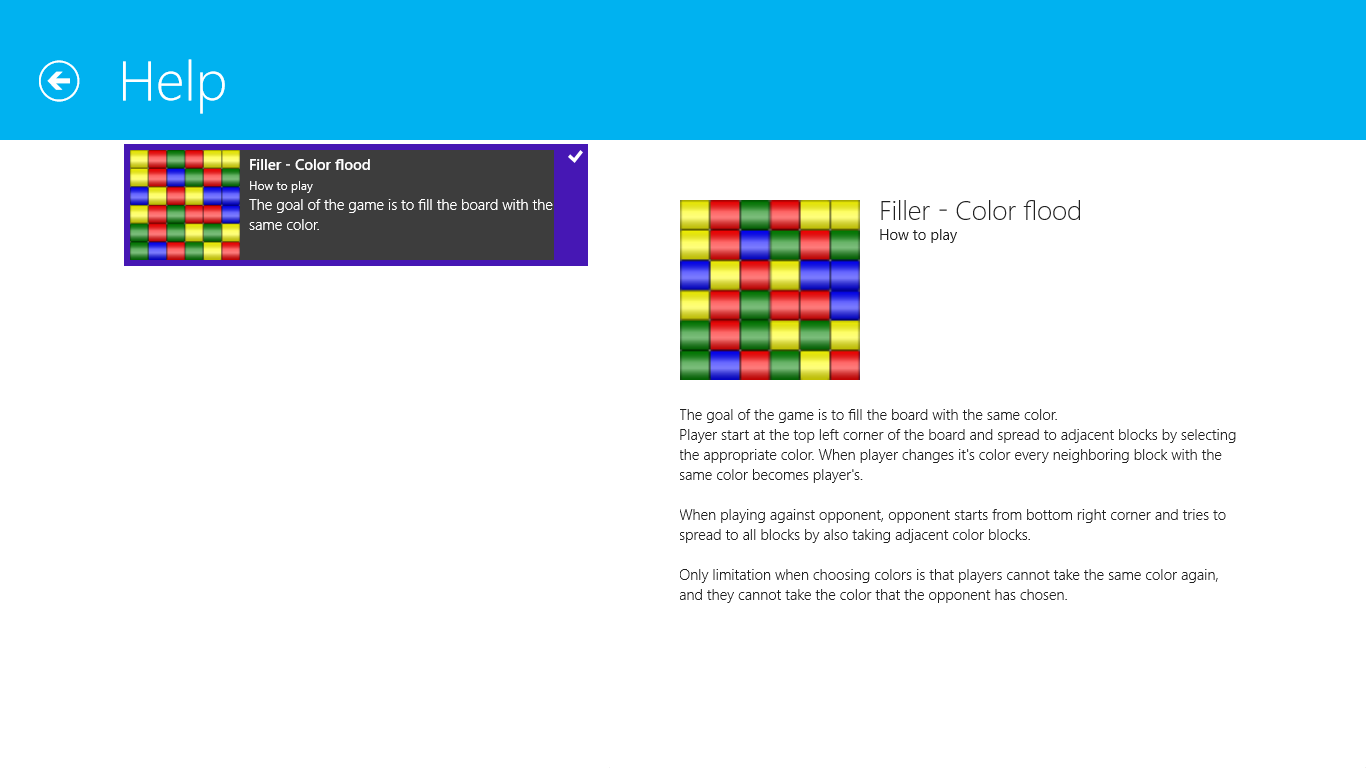Viewport: 1366px width, 768px height.
Task: Click the paragraph starting 'When playing against opponent'
Action: (x=952, y=525)
